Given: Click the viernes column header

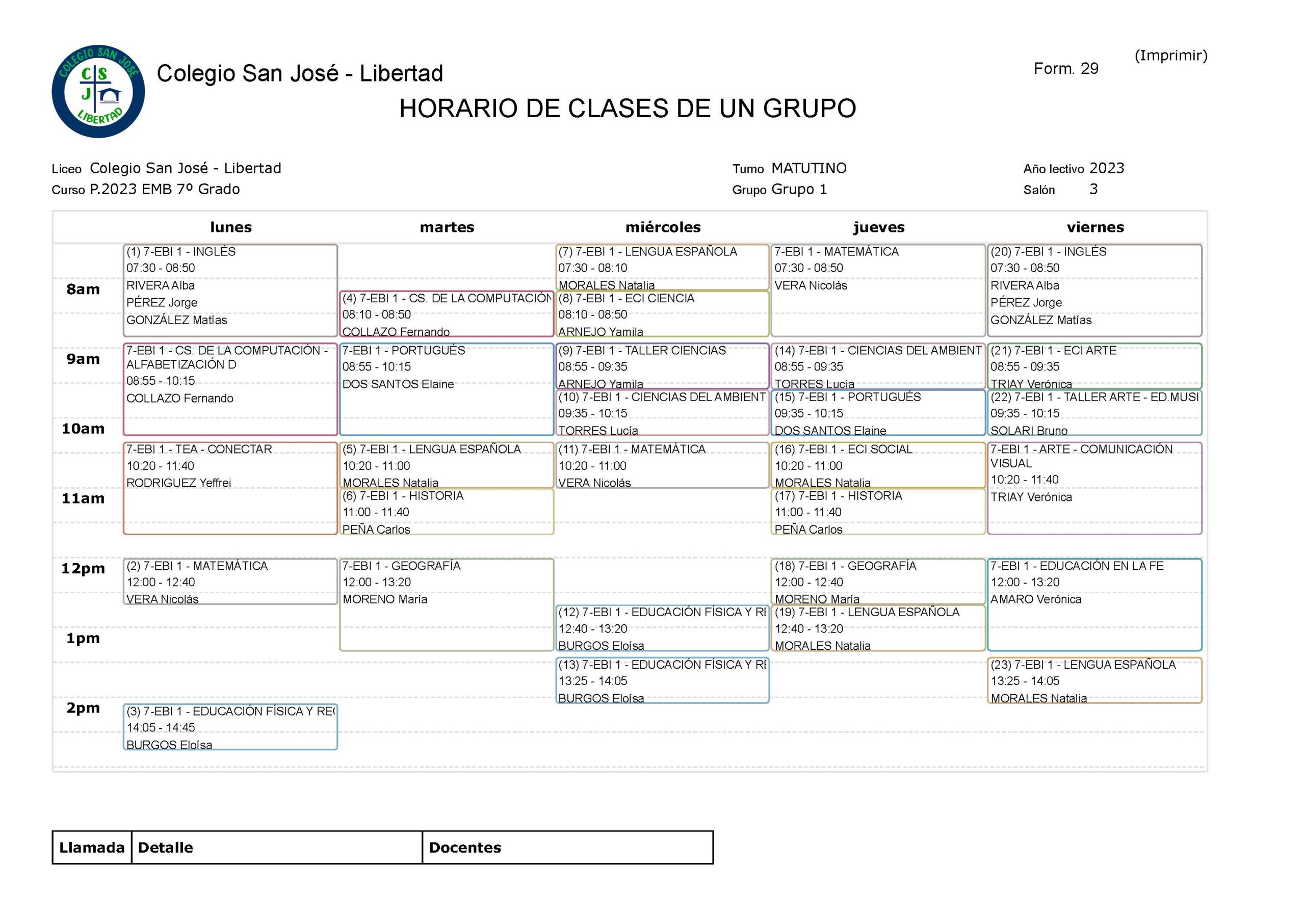Looking at the screenshot, I should [x=1095, y=227].
